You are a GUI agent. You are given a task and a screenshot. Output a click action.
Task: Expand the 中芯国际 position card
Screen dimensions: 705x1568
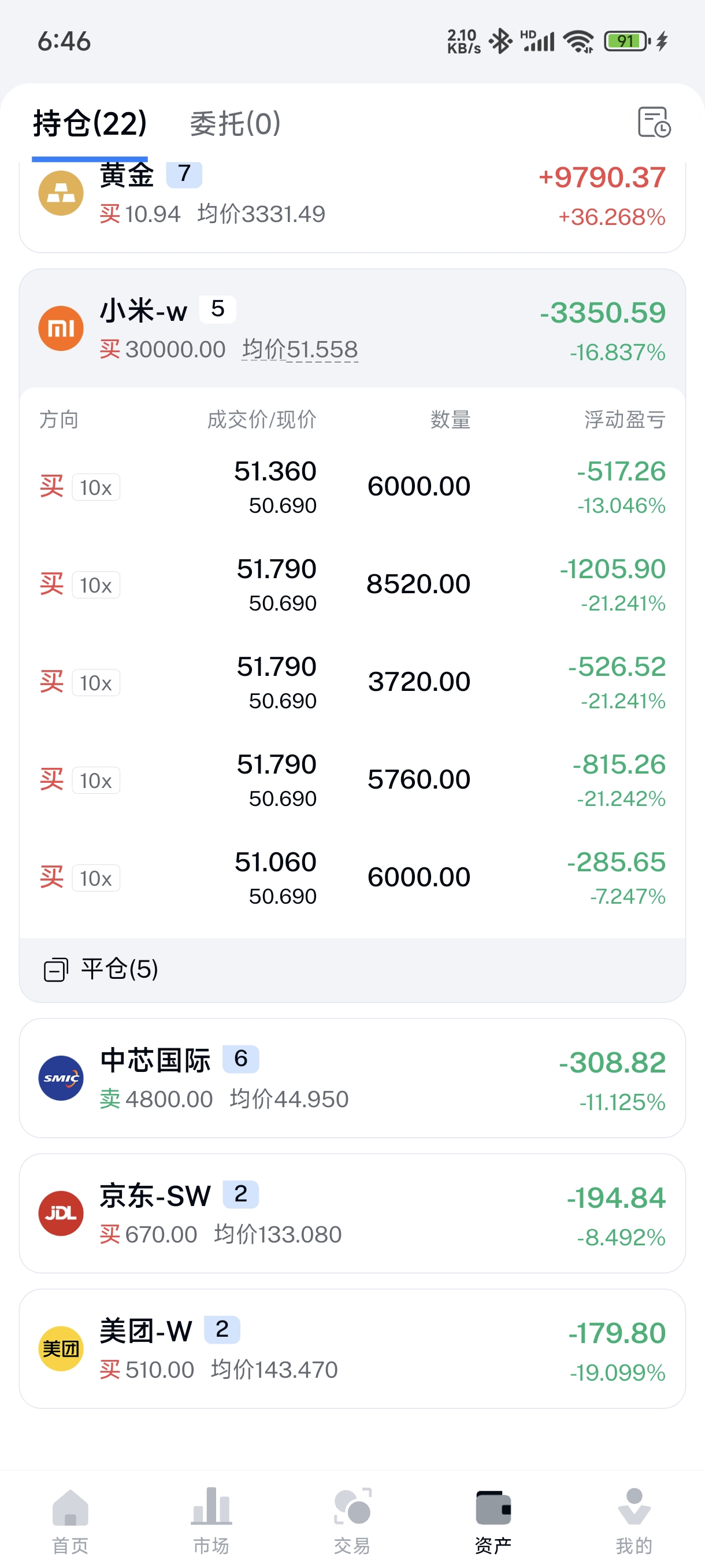pyautogui.click(x=352, y=1078)
